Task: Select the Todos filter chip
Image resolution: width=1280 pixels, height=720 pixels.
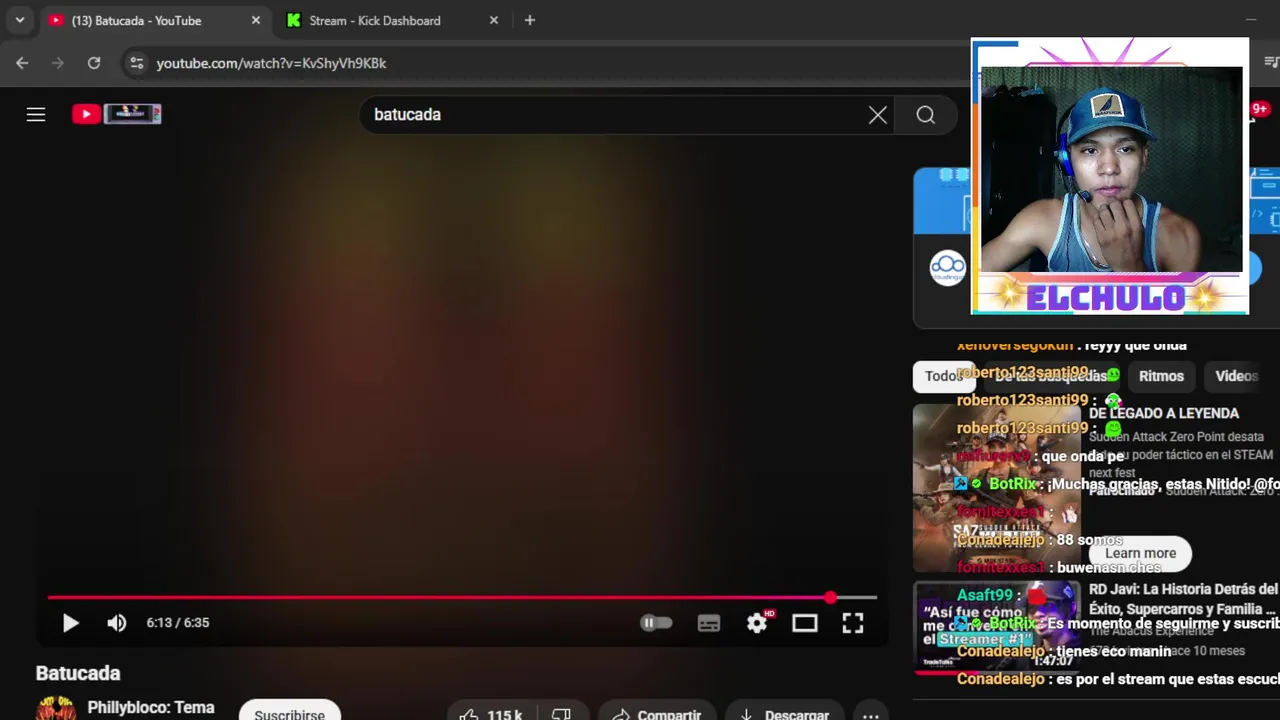Action: (943, 376)
